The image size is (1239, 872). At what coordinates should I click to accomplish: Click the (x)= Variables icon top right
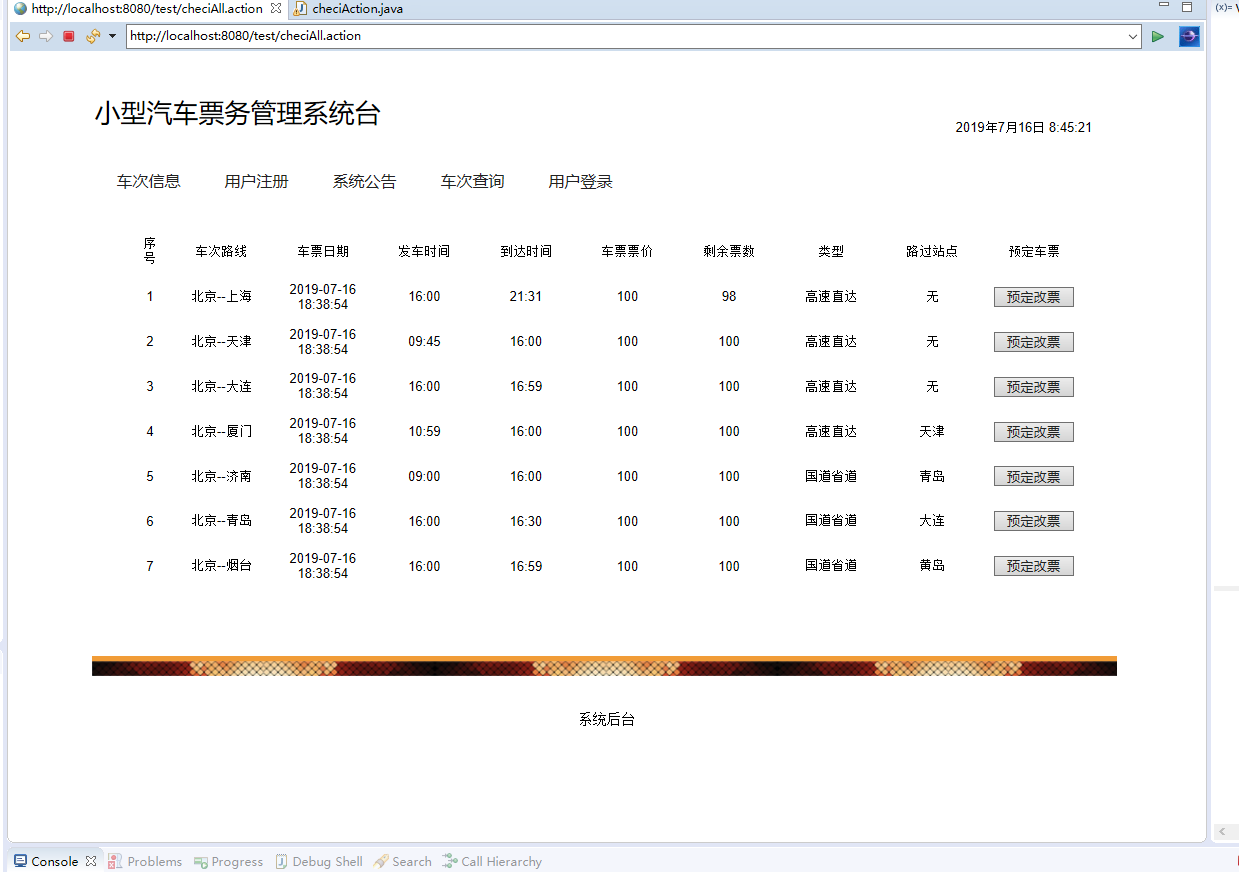tap(1225, 7)
